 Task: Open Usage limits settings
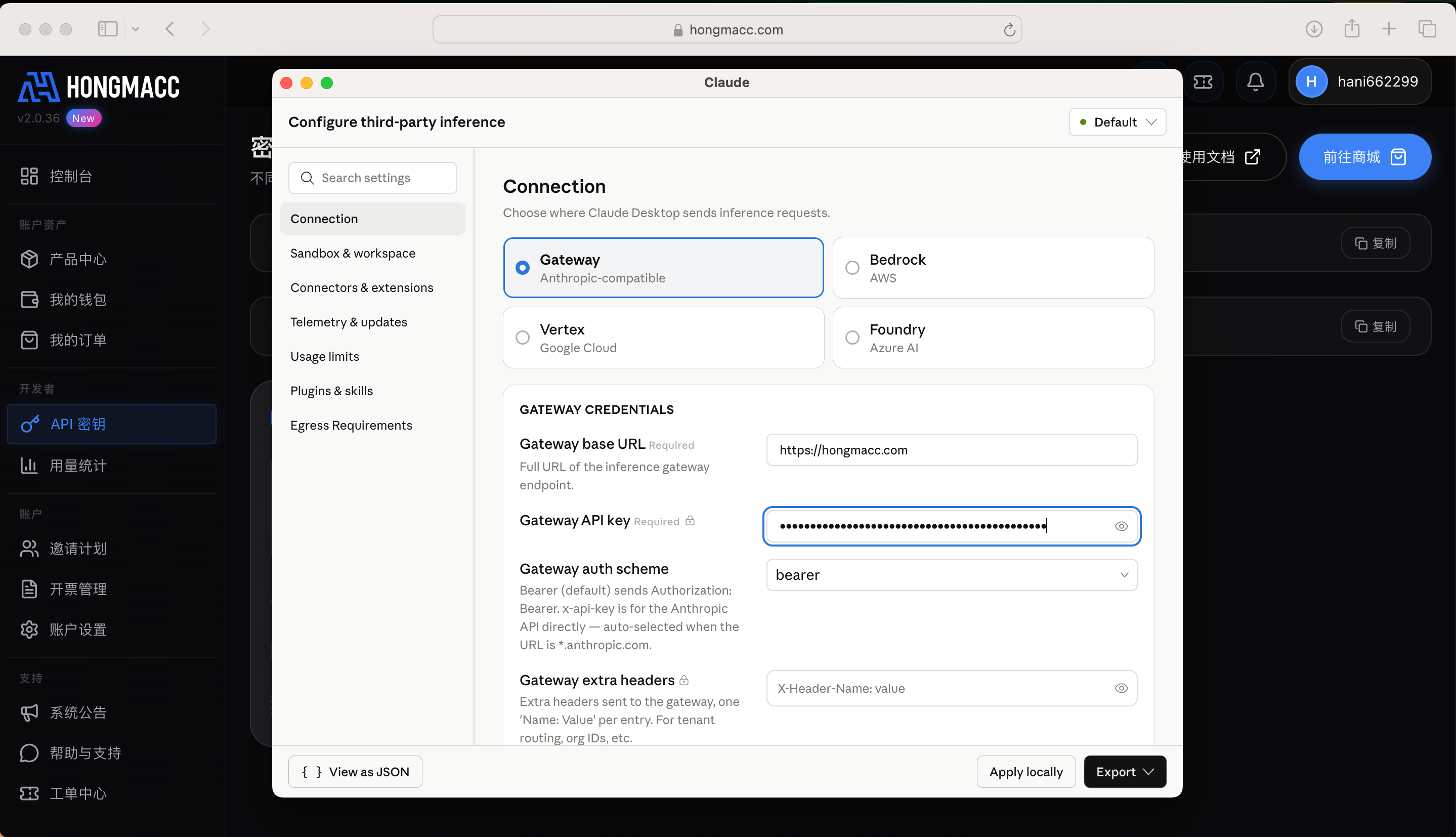(372, 356)
